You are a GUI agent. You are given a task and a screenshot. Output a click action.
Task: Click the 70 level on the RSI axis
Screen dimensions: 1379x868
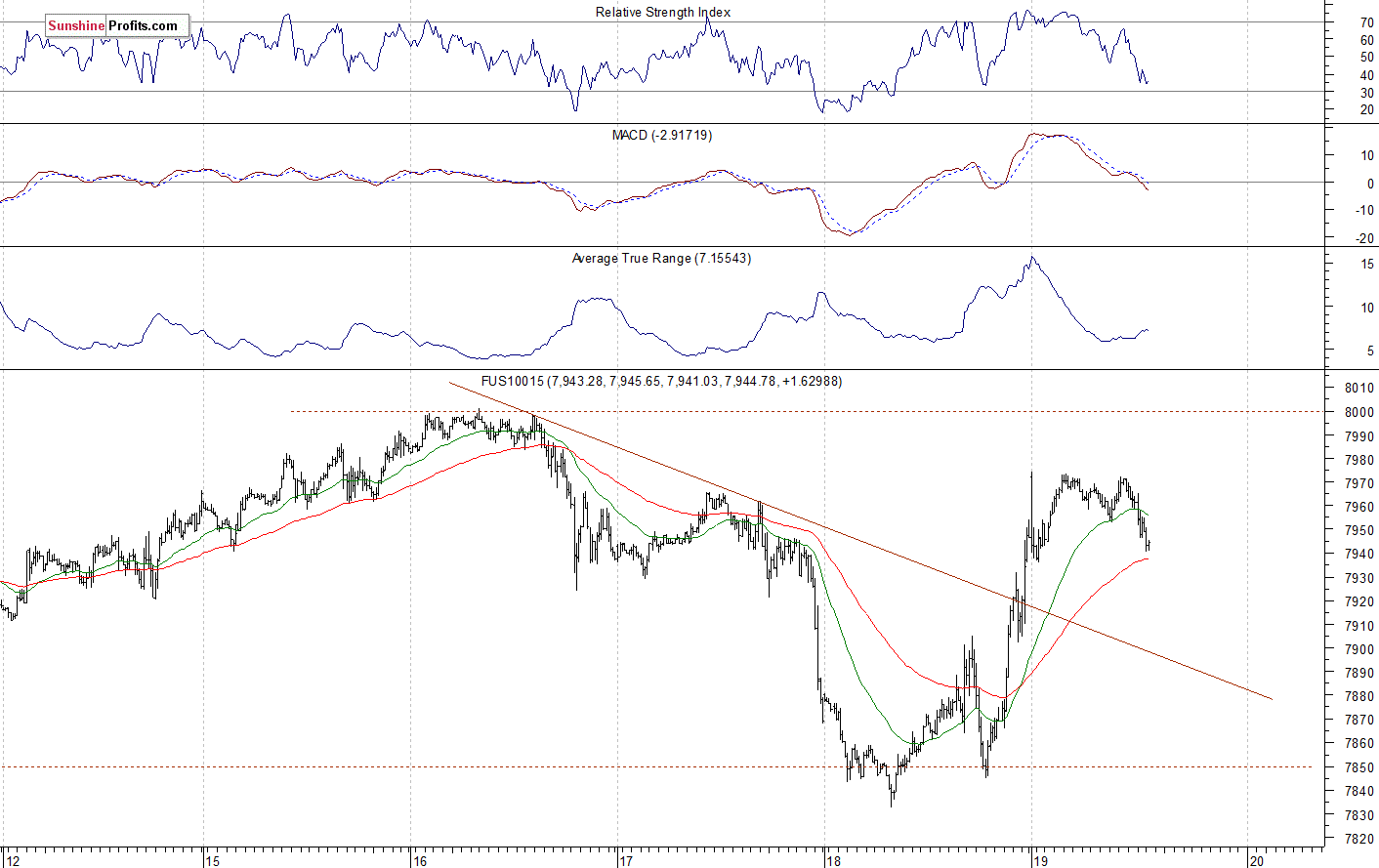1366,22
